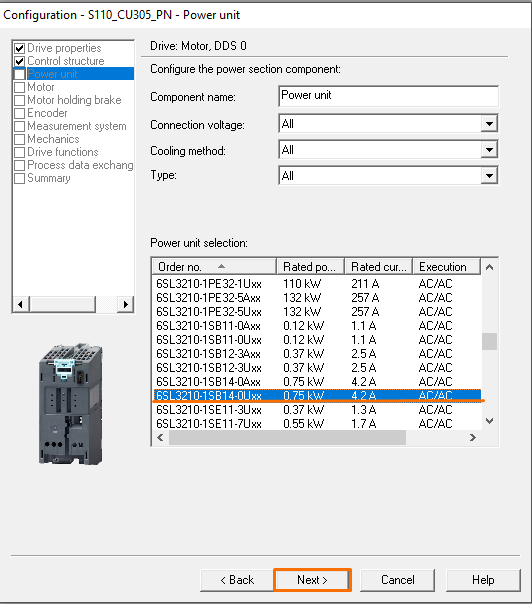Click the Component name input field
532x604 pixels.
(x=388, y=96)
